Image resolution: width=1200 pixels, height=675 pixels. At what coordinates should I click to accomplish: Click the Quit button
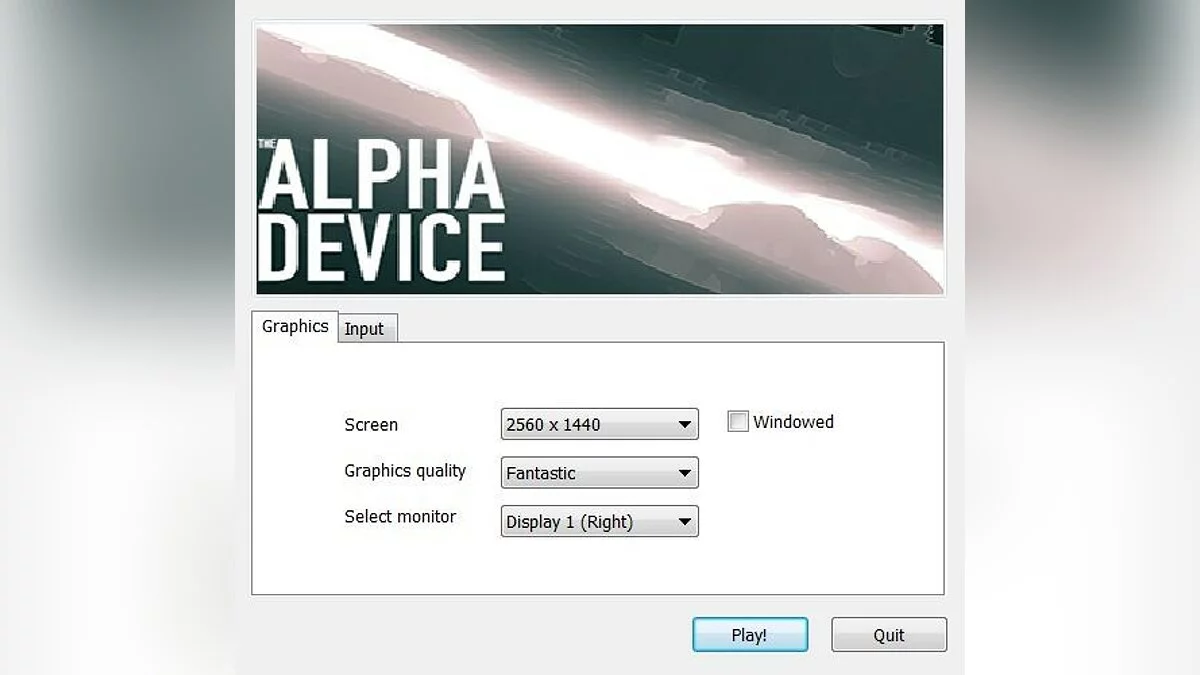coord(888,635)
